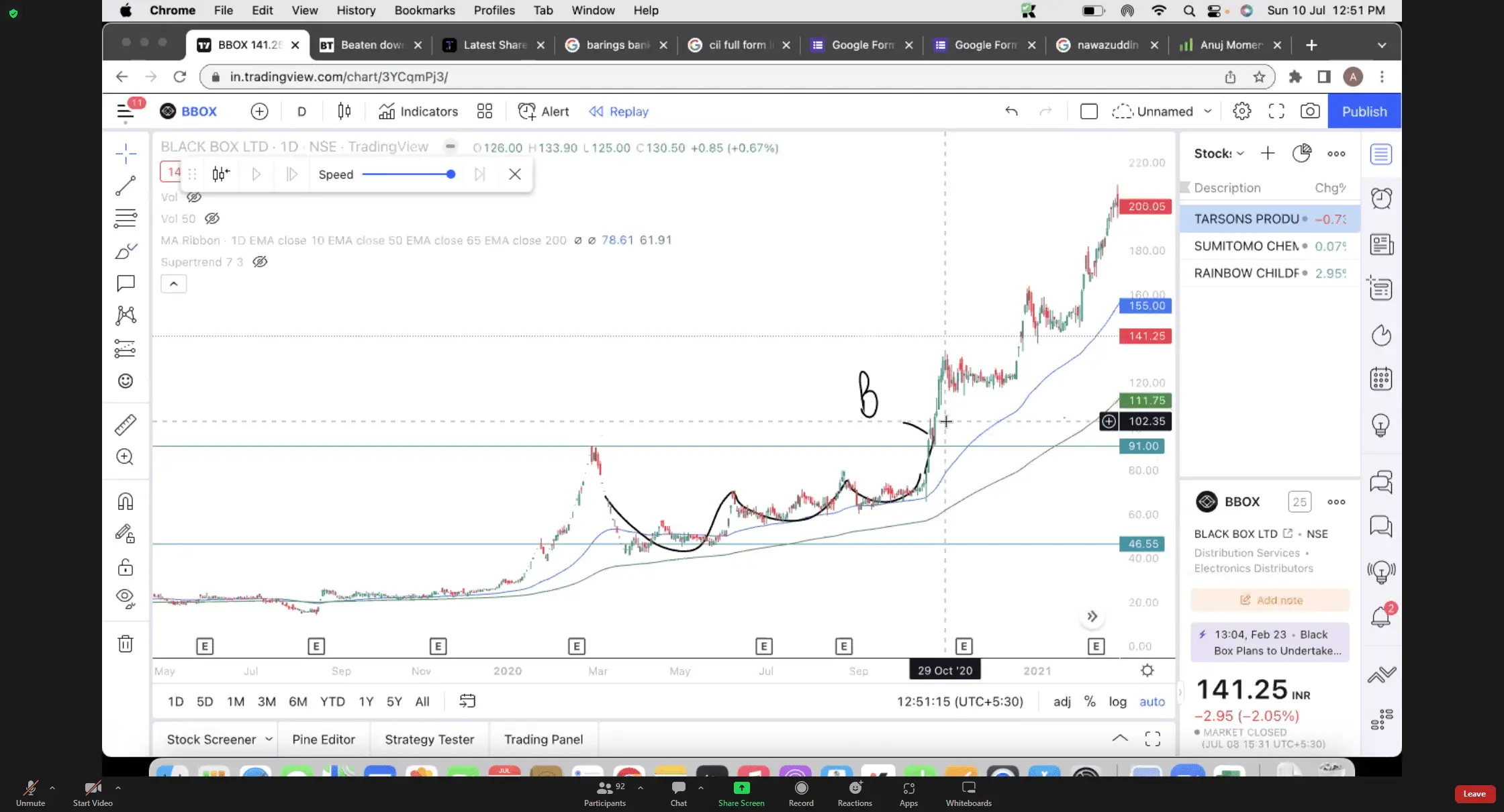
Task: Select the ruler measure tool
Action: [126, 425]
